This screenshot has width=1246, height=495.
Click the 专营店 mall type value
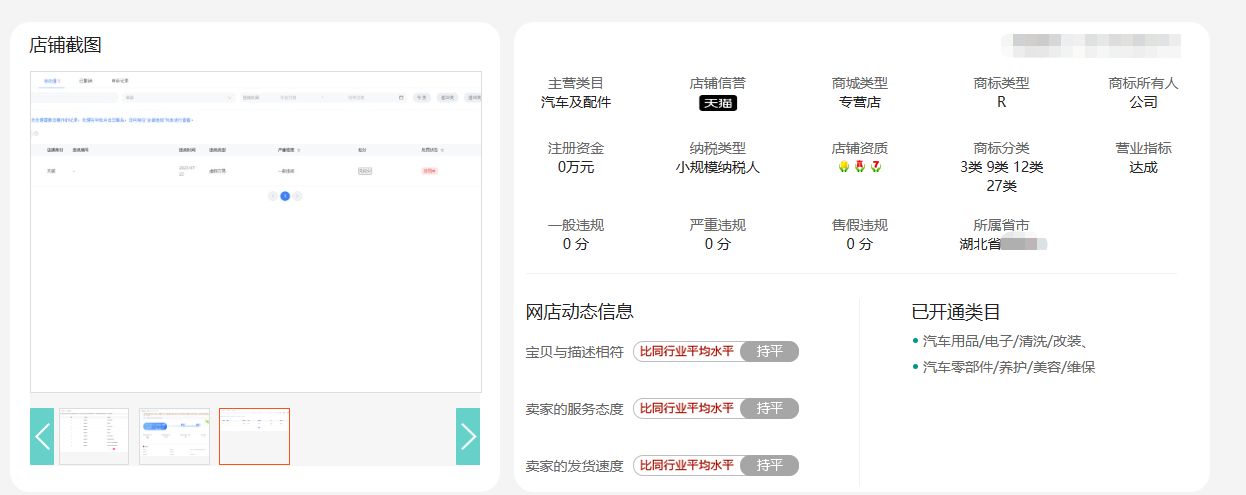point(859,102)
